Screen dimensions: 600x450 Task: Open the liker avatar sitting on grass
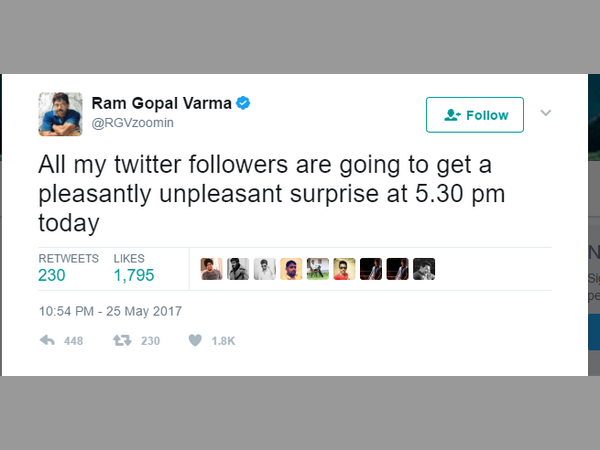[317, 269]
